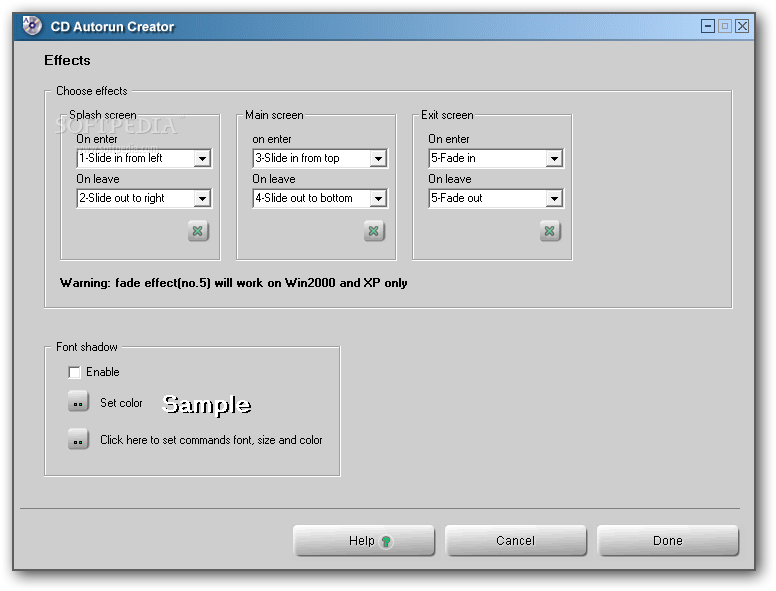Screen dimensions: 776x591
Task: Expand Splash screen On enter dropdown arrow
Action: pyautogui.click(x=202, y=158)
